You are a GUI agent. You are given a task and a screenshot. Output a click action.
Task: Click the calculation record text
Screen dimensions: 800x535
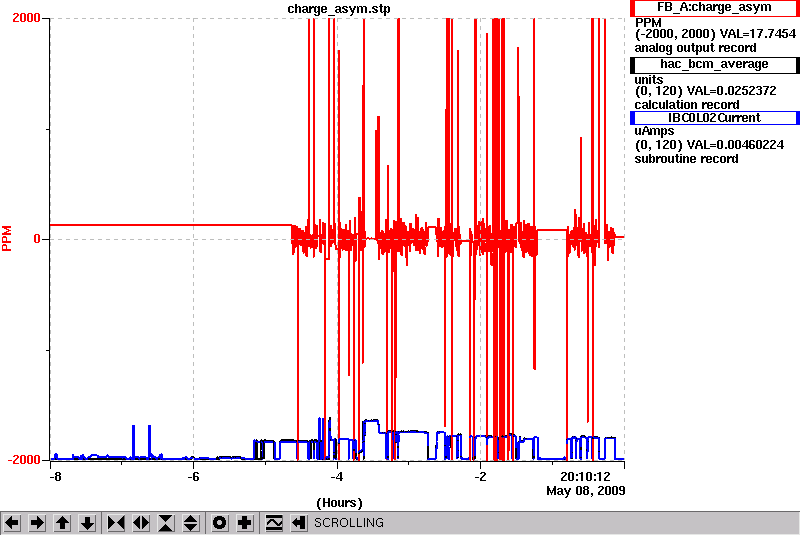[687, 105]
